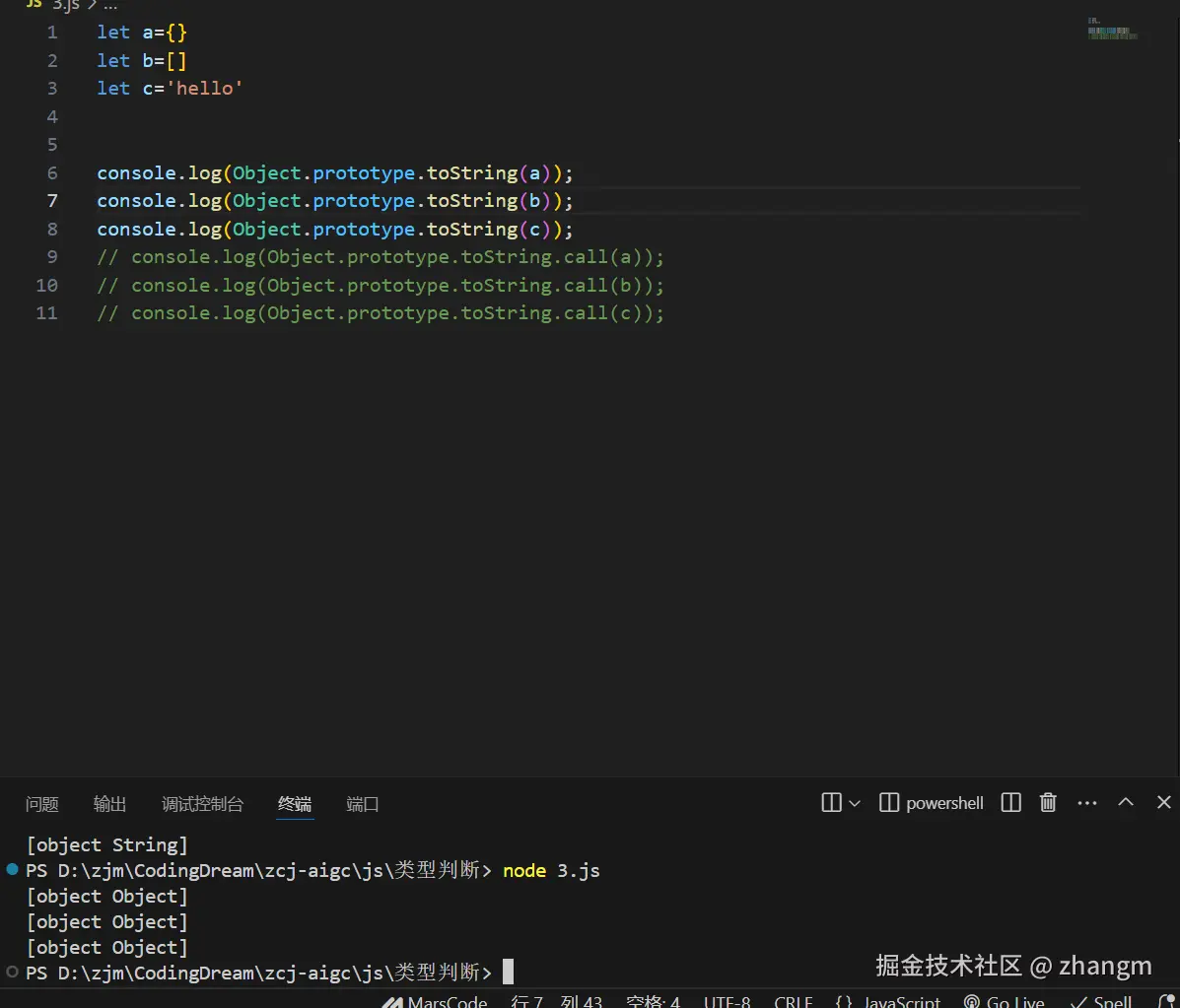Image resolution: width=1180 pixels, height=1008 pixels.
Task: Click the new terminal split icon
Action: click(832, 803)
